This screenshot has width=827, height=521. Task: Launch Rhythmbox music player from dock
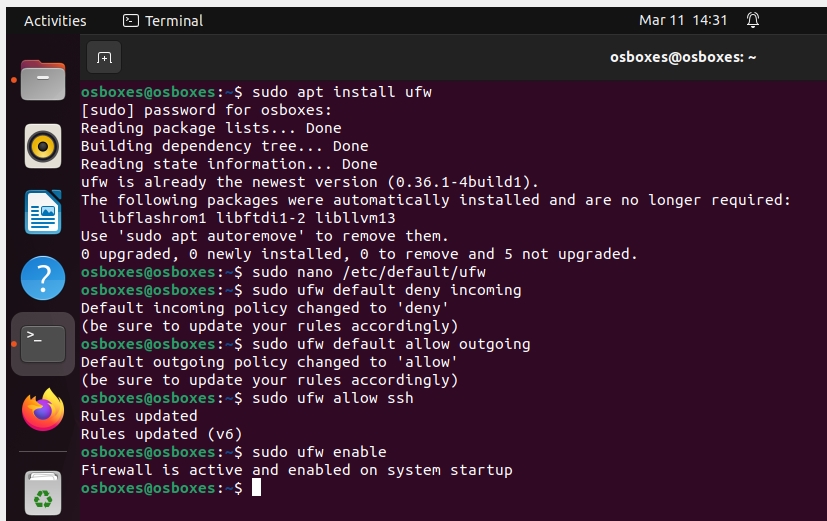(x=43, y=147)
